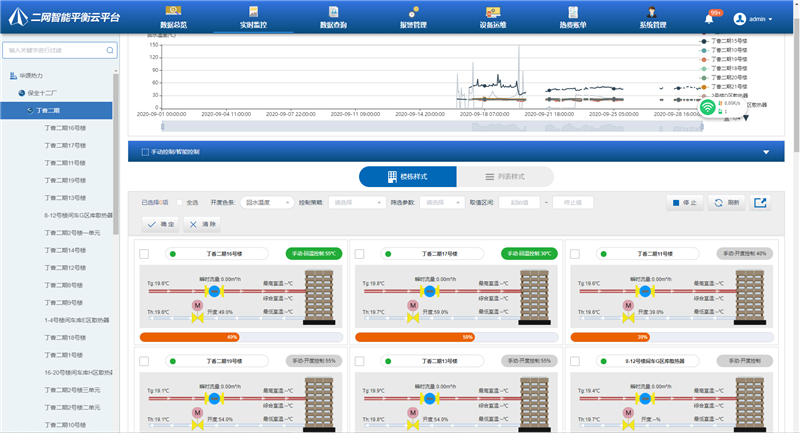Viewport: 800px width, 433px height.
Task: Open the admin account dropdown arrow
Action: (x=770, y=19)
